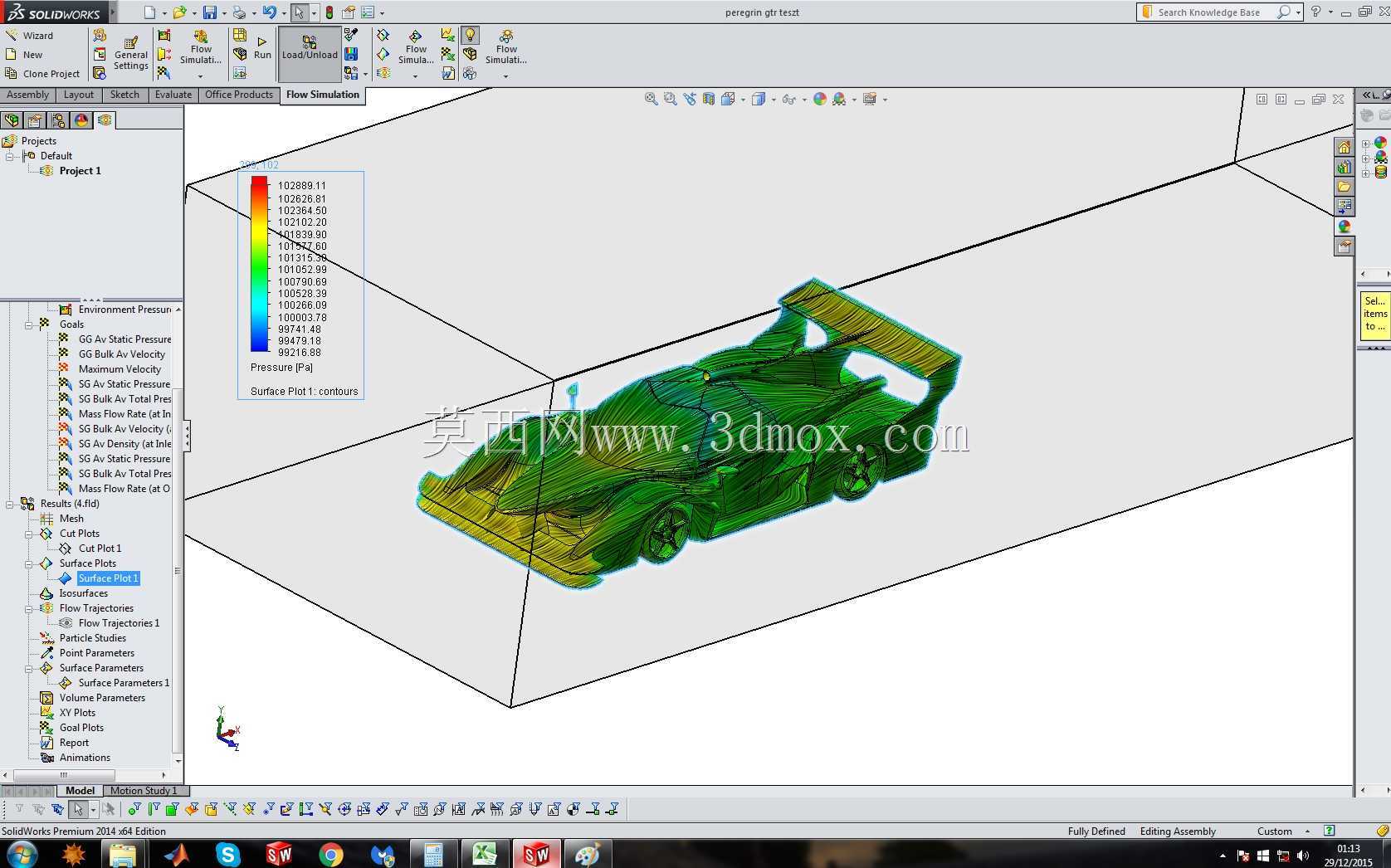This screenshot has width=1391, height=868.
Task: Open the New document dropdown arrow
Action: 164,13
